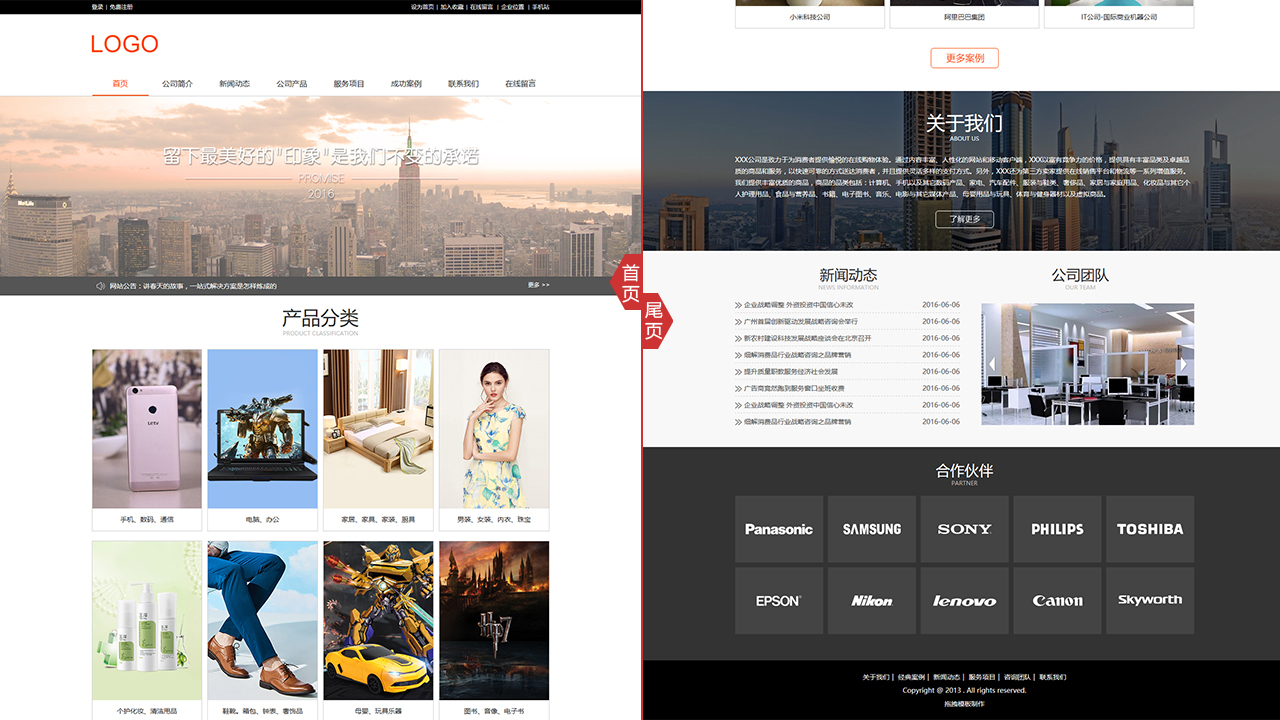Click the left arrow on team slideshow
Screen dimensions: 1280x720
click(x=991, y=364)
